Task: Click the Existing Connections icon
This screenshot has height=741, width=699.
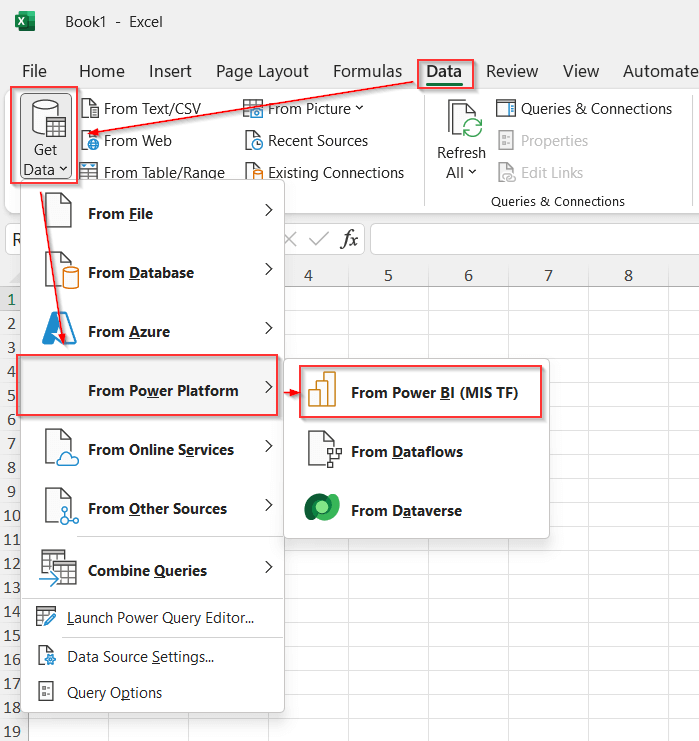Action: (x=254, y=171)
